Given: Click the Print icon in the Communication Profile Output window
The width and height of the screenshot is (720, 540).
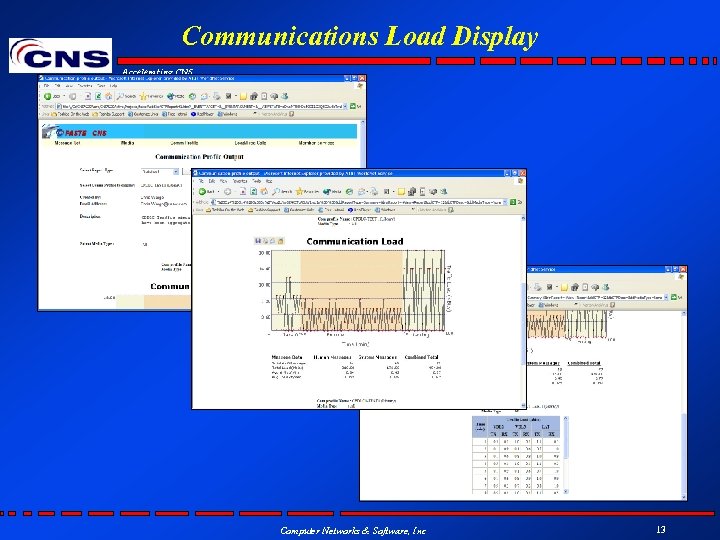Looking at the screenshot, I should coord(216,96).
